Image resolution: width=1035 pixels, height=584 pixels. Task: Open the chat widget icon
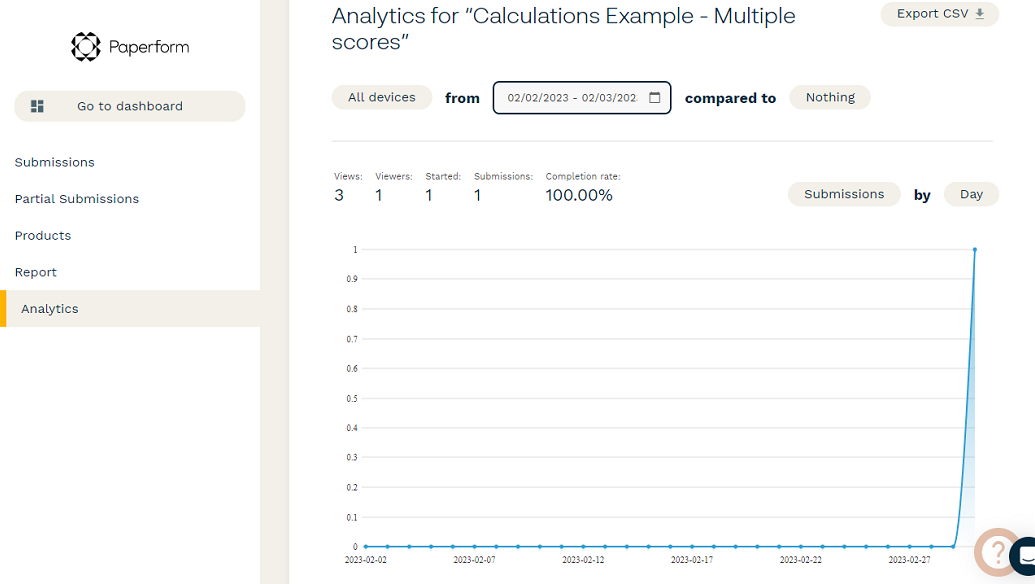tap(1025, 556)
